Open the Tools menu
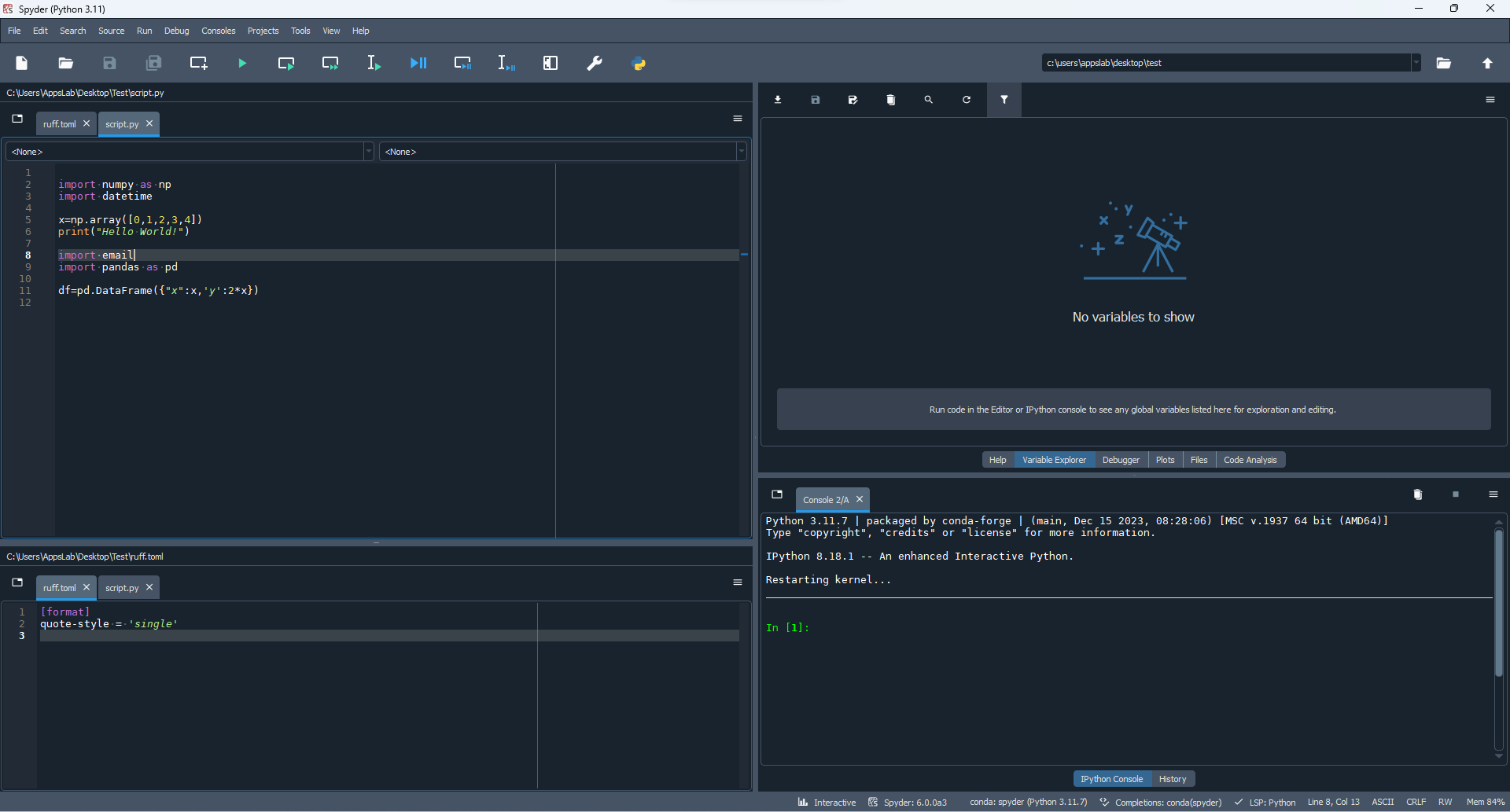Screen dimensions: 1510x812 [301, 31]
